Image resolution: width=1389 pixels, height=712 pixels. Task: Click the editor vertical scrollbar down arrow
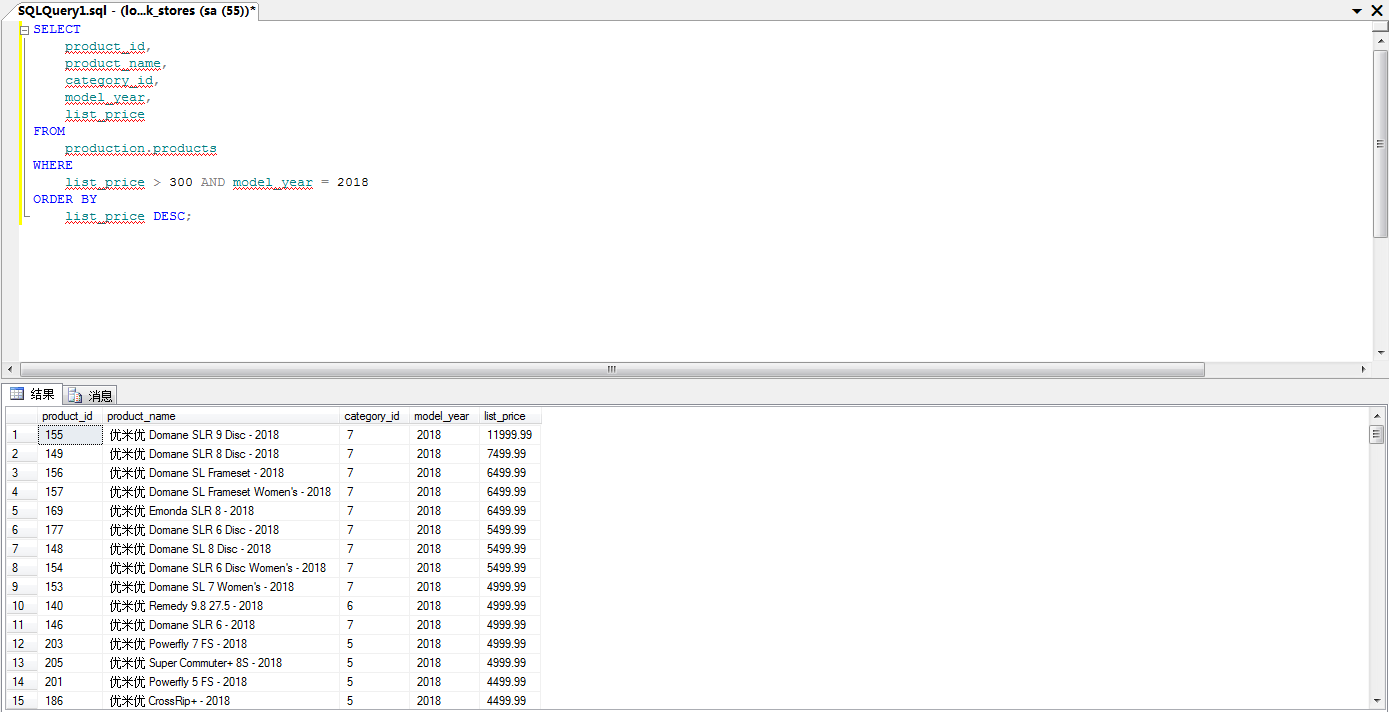click(1380, 353)
